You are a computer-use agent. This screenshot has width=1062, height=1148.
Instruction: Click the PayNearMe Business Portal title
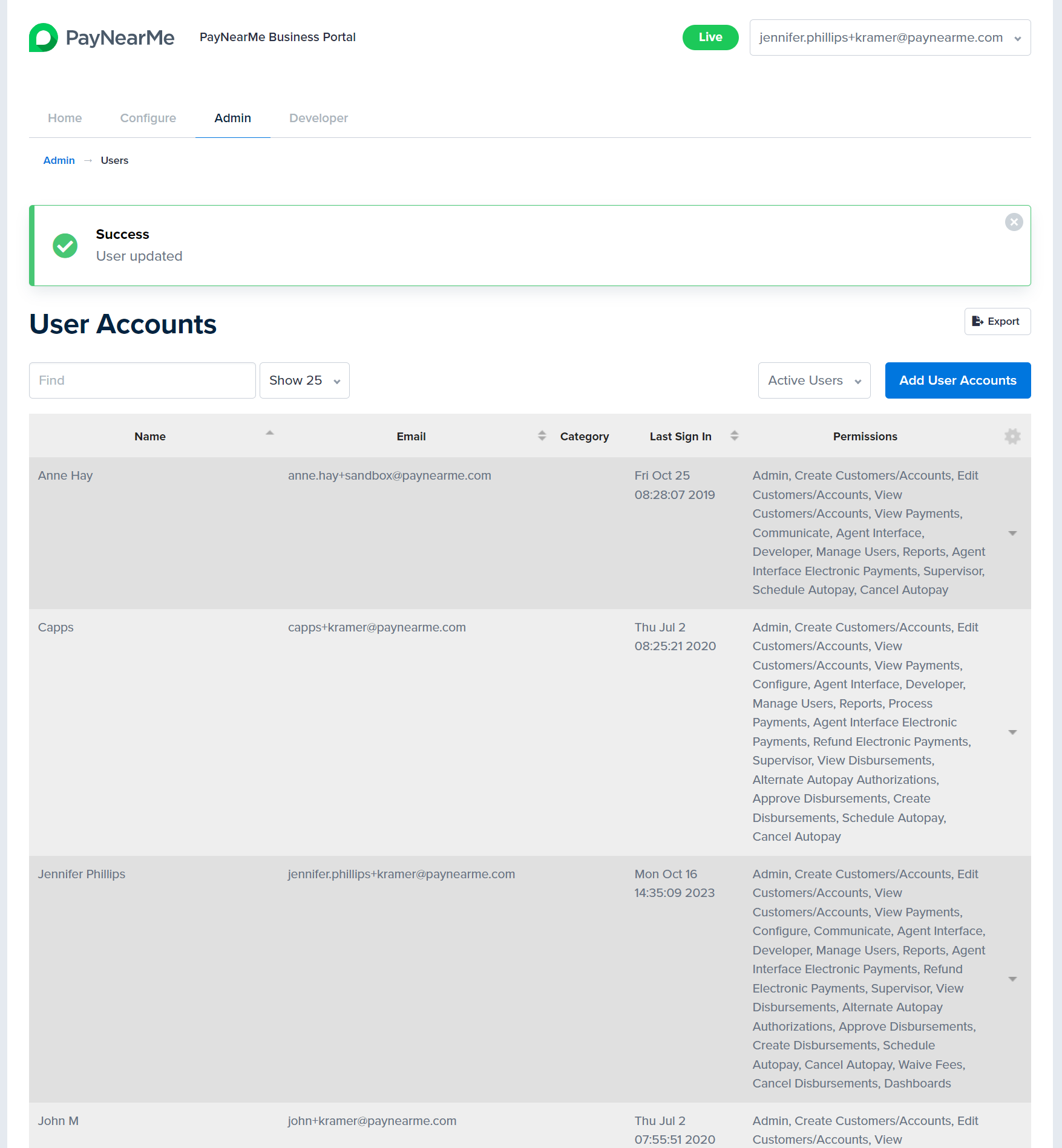278,37
